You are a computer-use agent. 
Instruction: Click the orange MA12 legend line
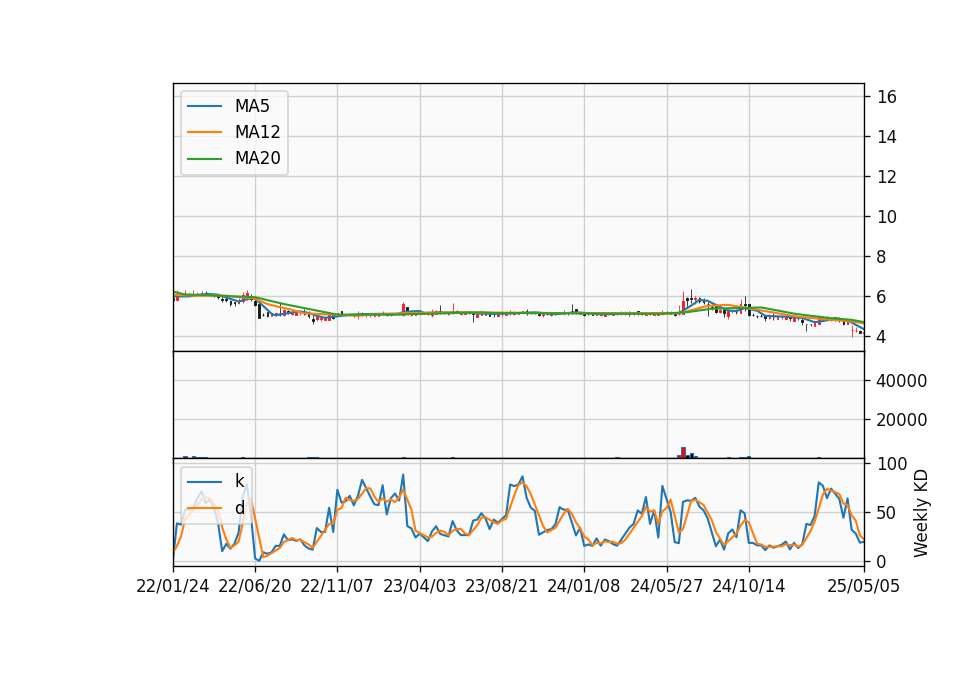(204, 132)
